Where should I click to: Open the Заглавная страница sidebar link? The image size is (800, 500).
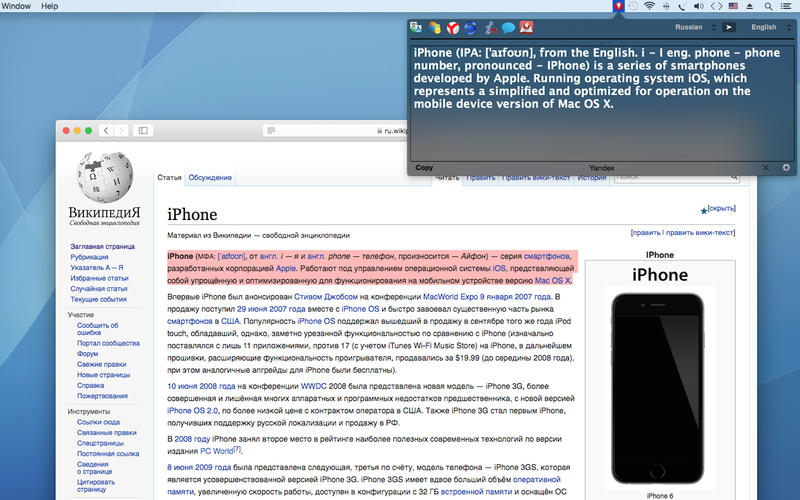(x=103, y=246)
